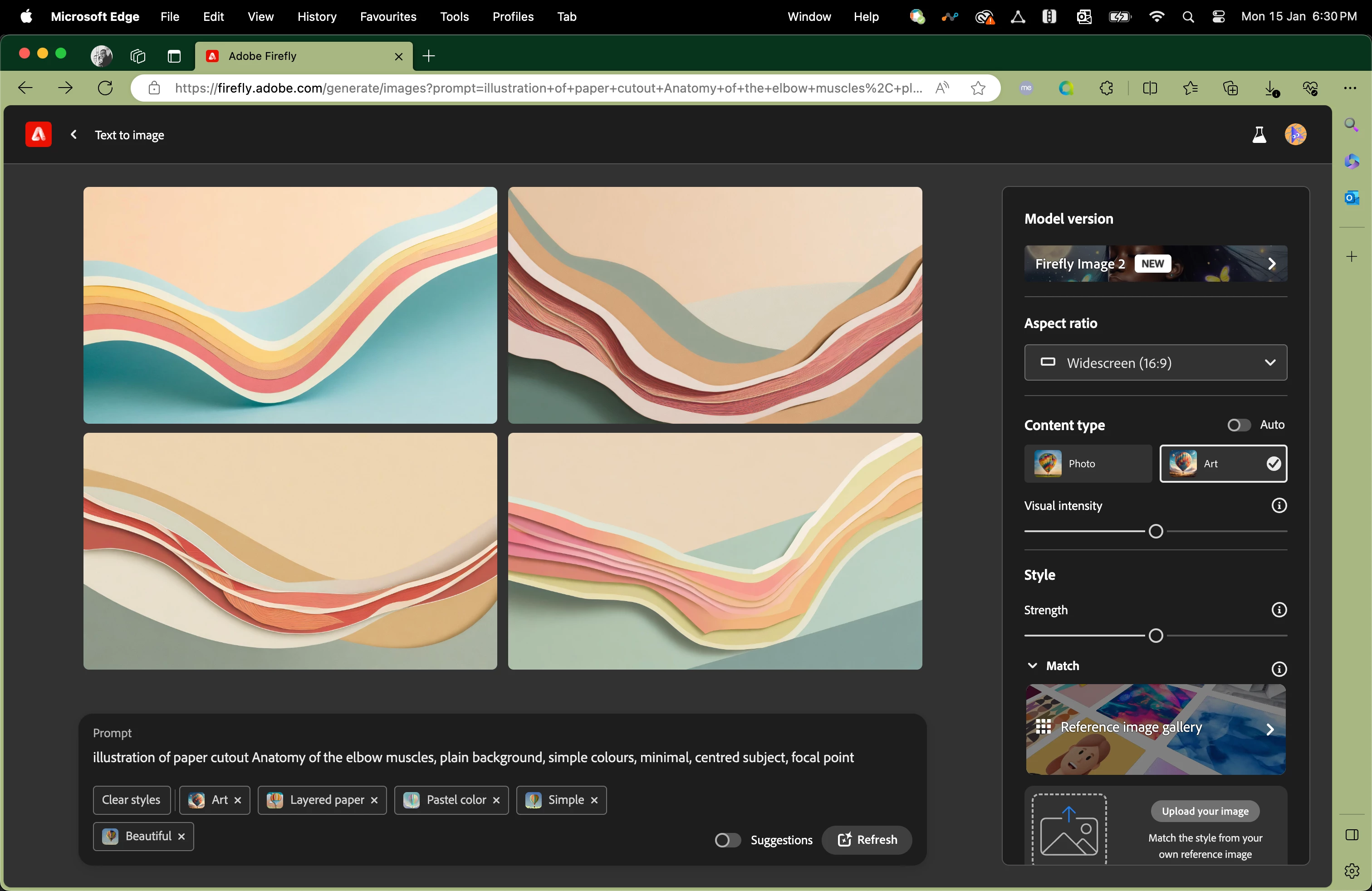Image resolution: width=1372 pixels, height=891 pixels.
Task: Click the Adobe Firefly home logo
Action: 38,135
